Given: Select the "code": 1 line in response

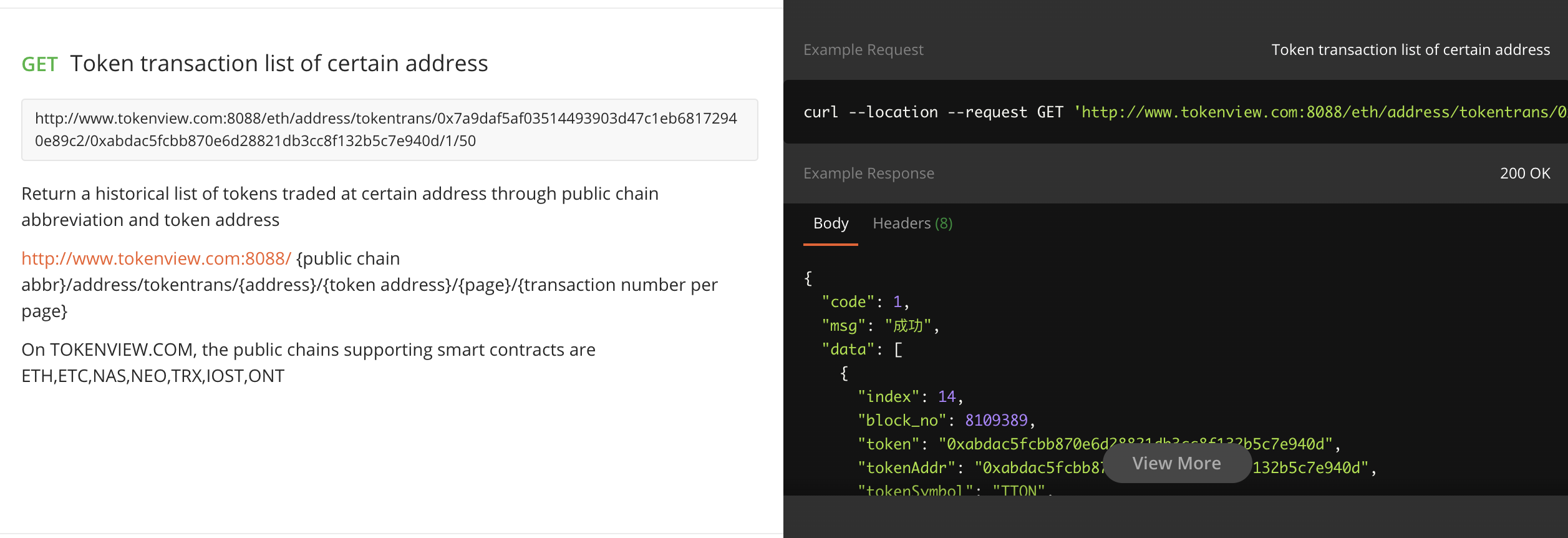Looking at the screenshot, I should click(x=866, y=302).
